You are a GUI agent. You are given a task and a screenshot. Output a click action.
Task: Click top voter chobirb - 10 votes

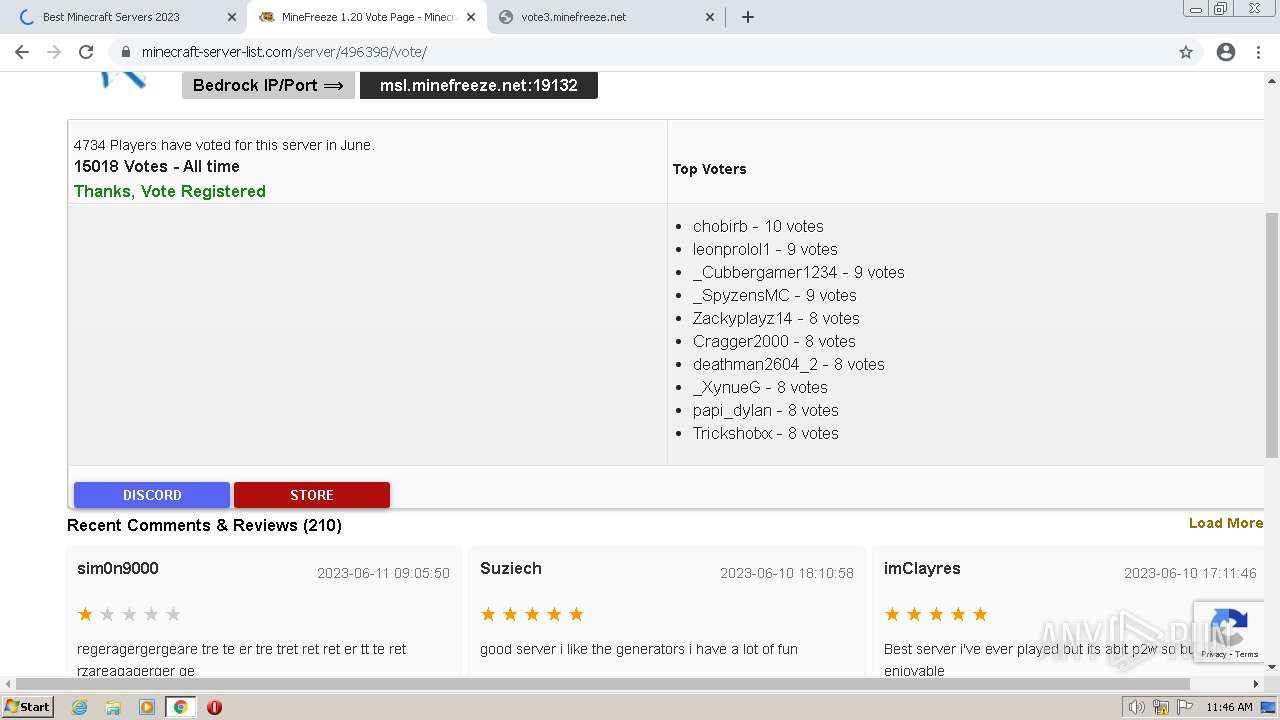(x=758, y=226)
